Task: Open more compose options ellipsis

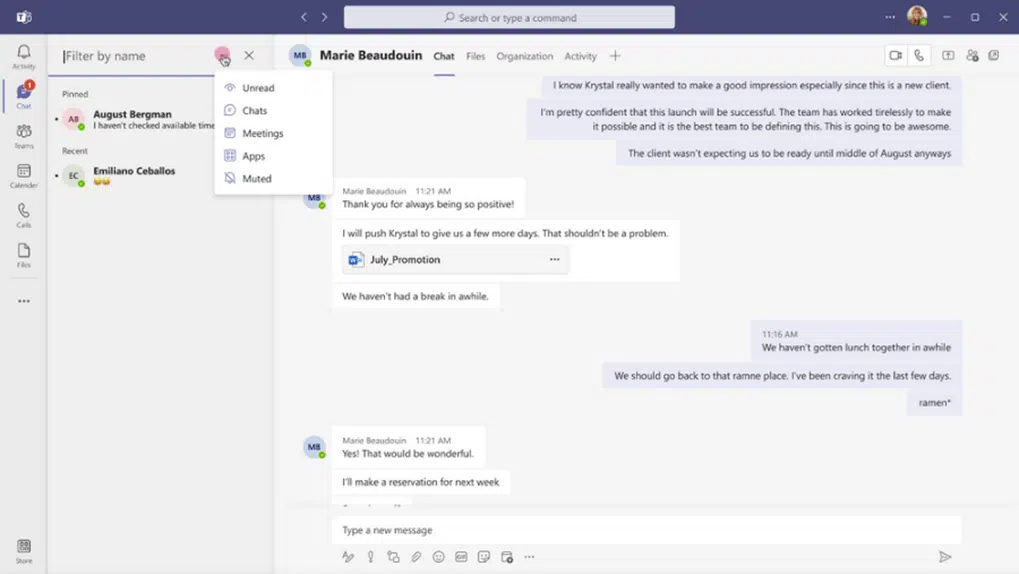Action: pos(529,556)
